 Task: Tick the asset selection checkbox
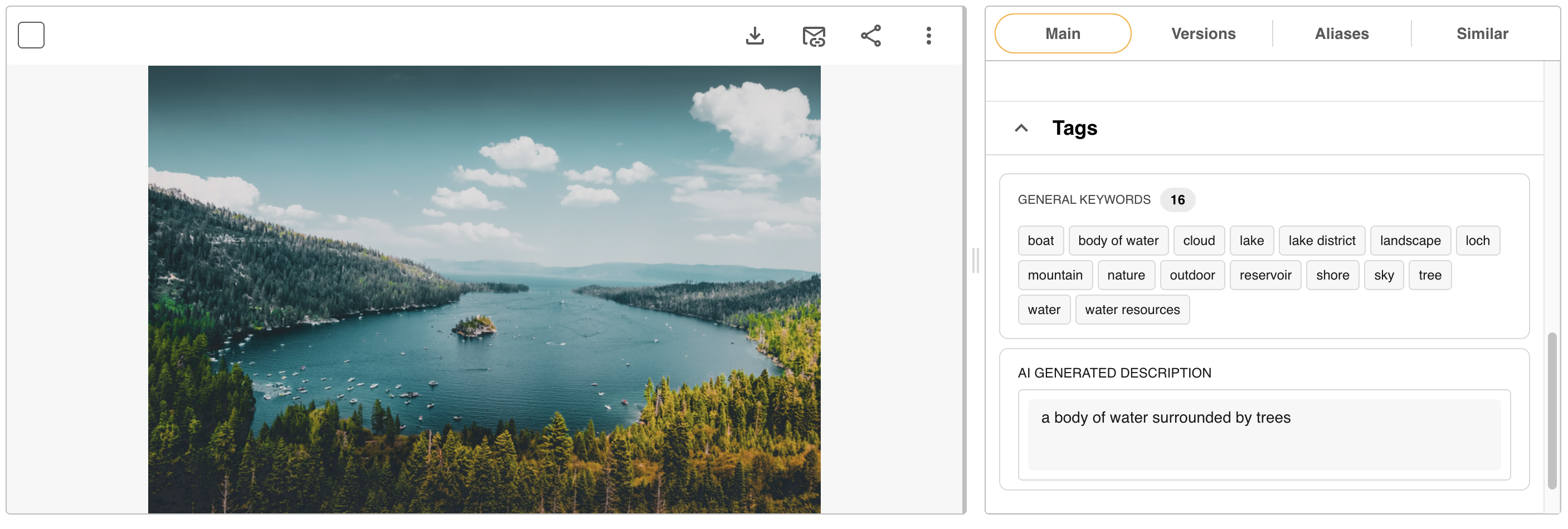(x=31, y=35)
